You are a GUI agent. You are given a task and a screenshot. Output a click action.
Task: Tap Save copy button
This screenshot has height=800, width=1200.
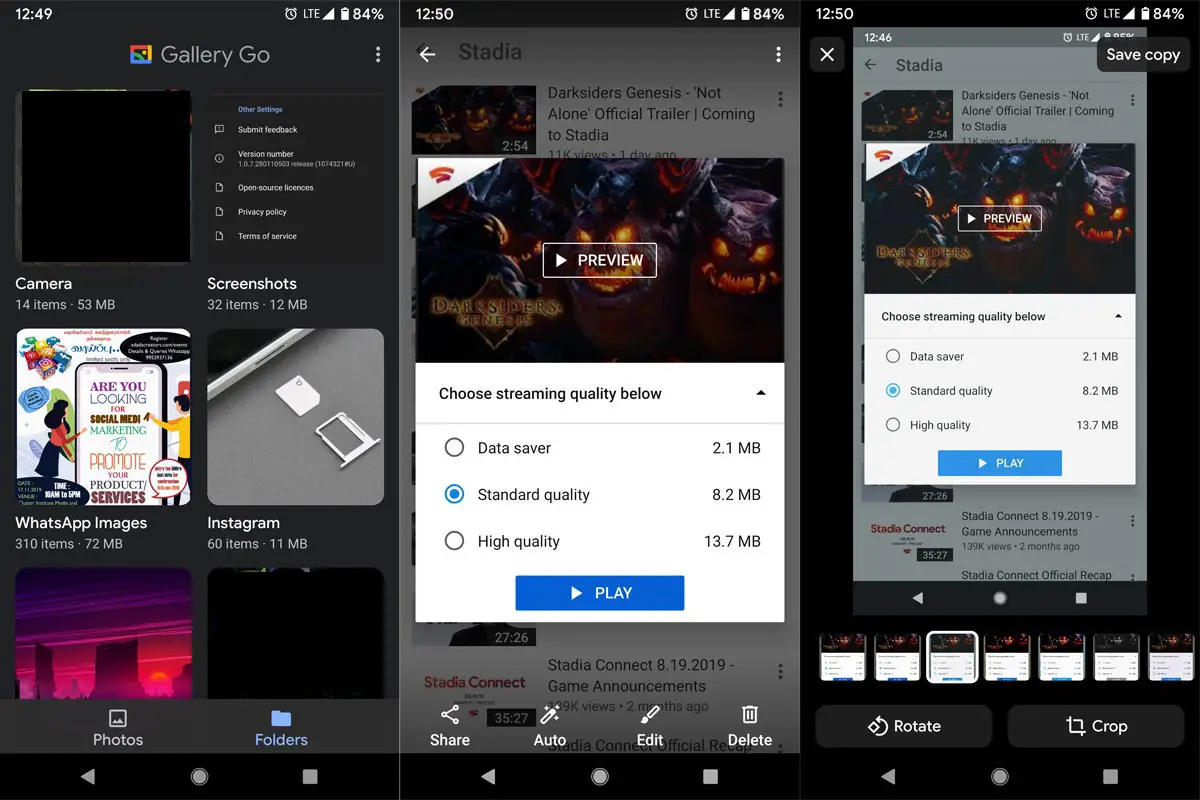pyautogui.click(x=1143, y=54)
